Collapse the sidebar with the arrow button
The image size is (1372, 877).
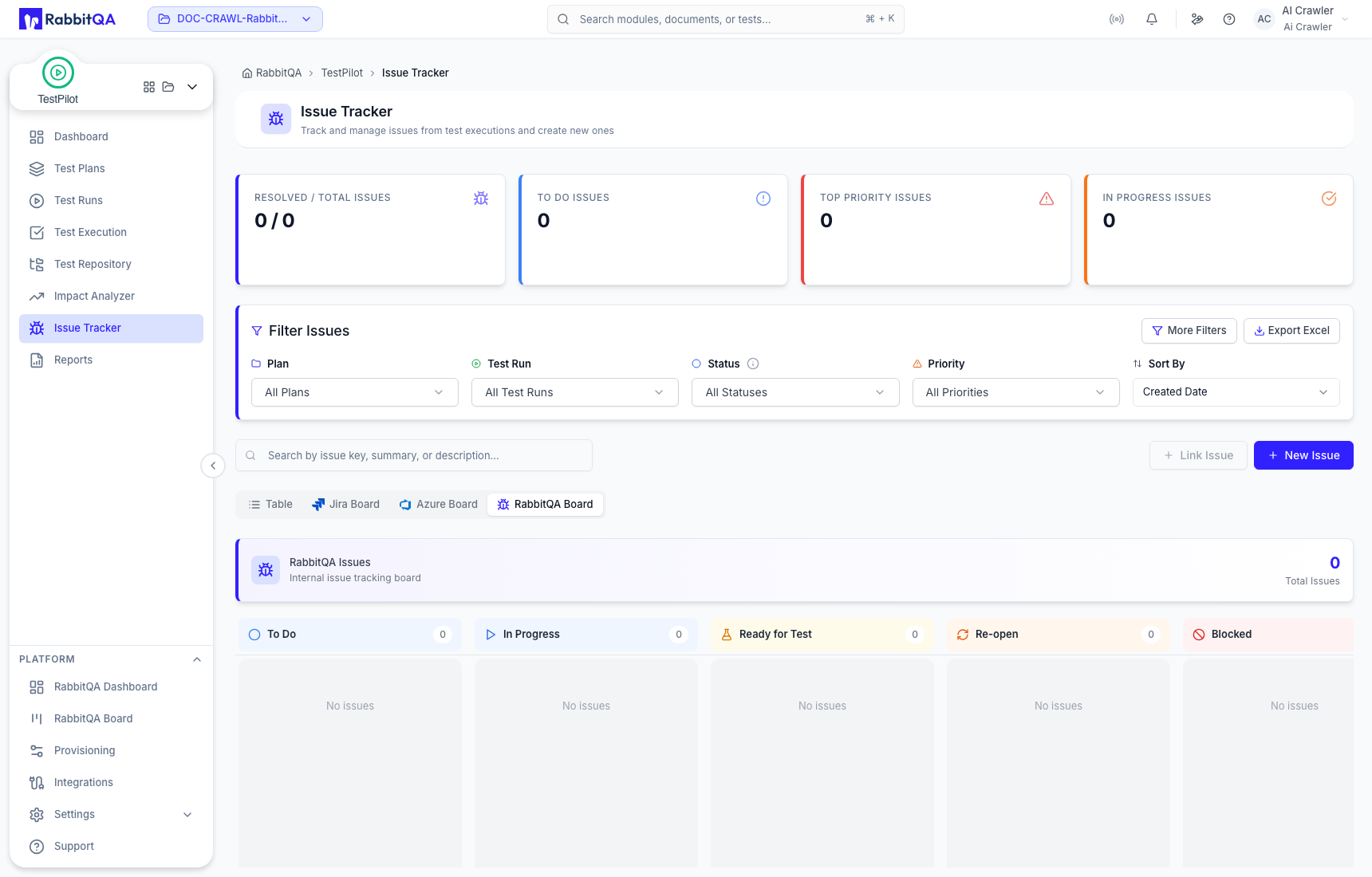click(213, 466)
